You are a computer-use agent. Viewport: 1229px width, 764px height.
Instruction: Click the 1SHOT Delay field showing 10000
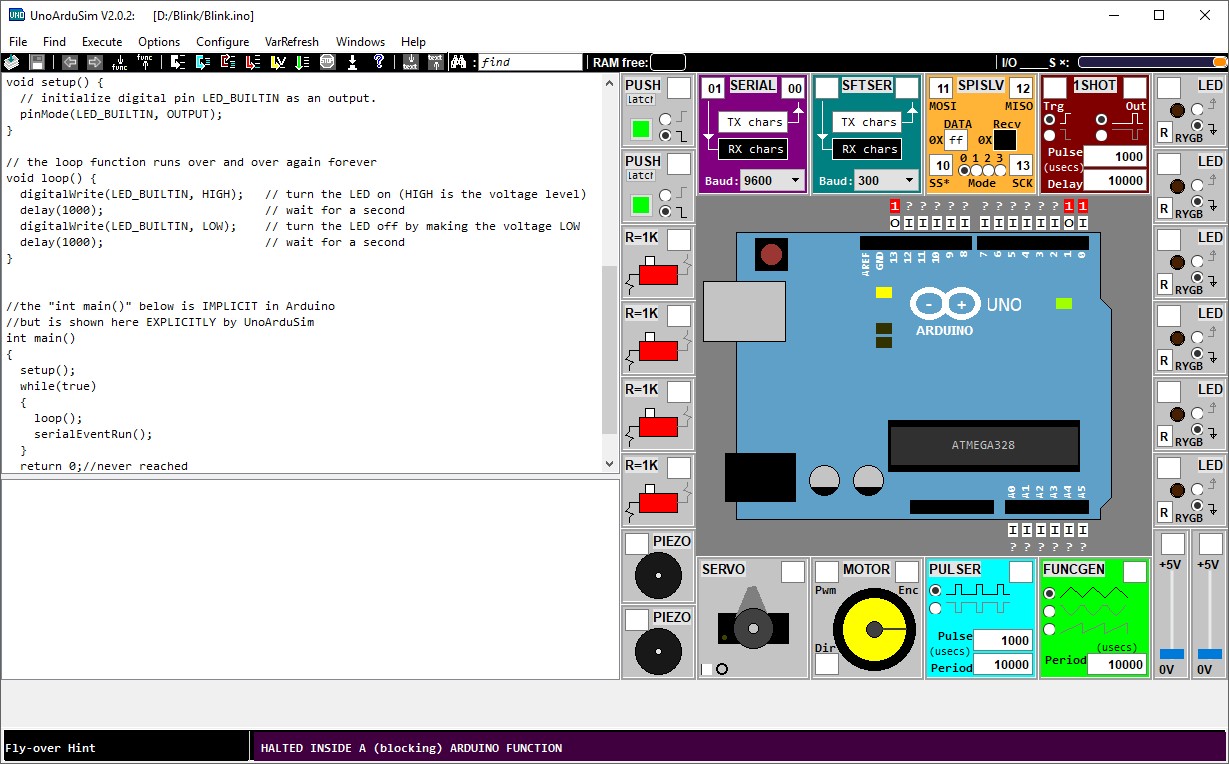(1115, 180)
